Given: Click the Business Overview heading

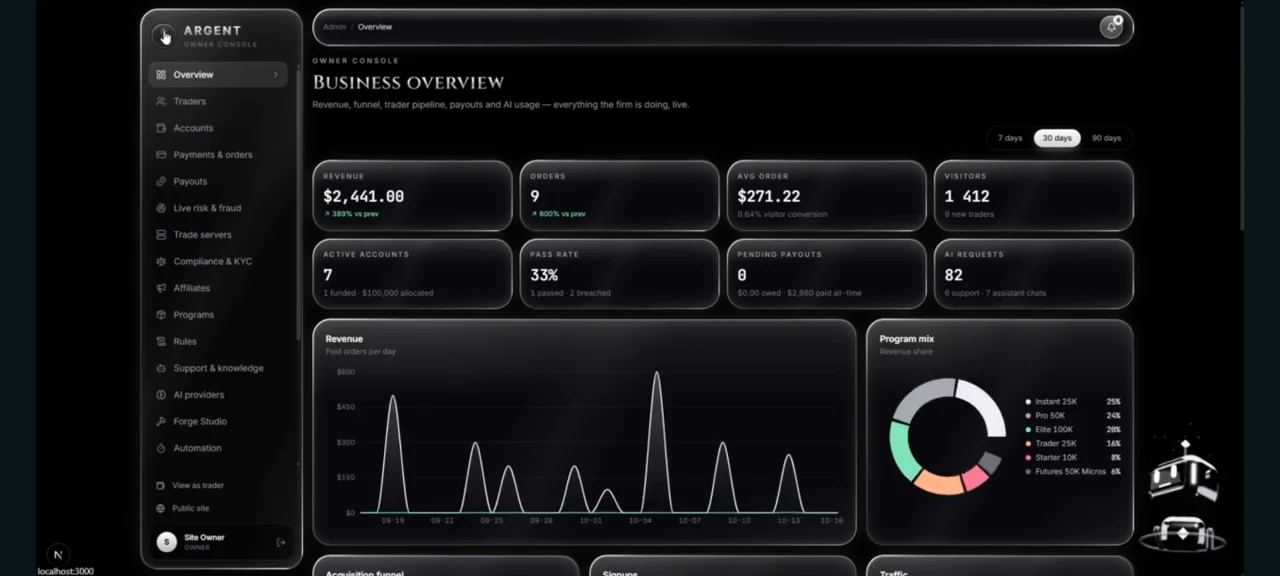Looking at the screenshot, I should 408,83.
